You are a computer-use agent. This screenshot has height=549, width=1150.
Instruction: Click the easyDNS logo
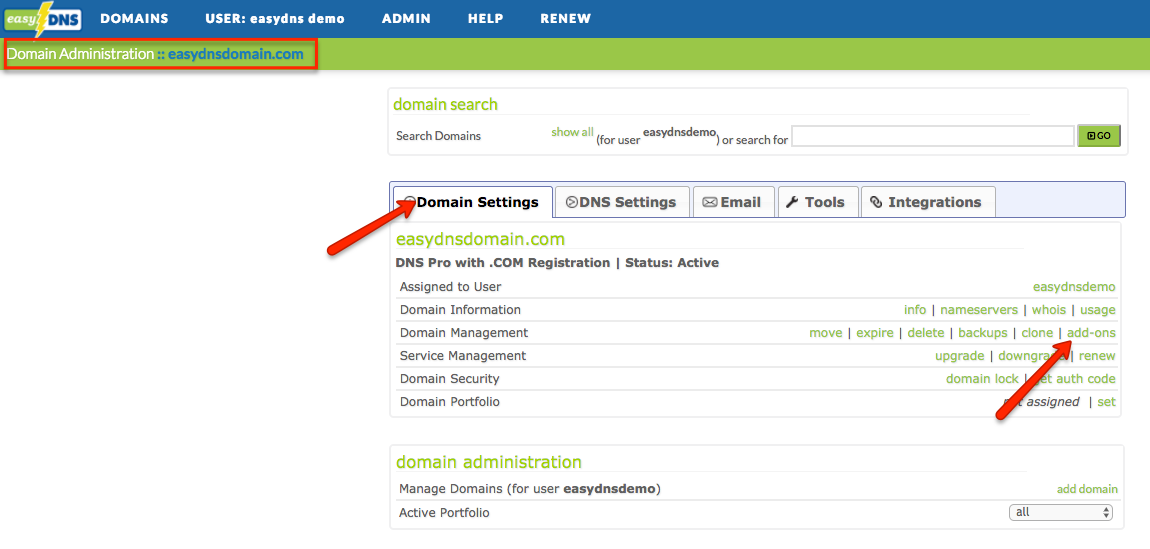[x=43, y=19]
